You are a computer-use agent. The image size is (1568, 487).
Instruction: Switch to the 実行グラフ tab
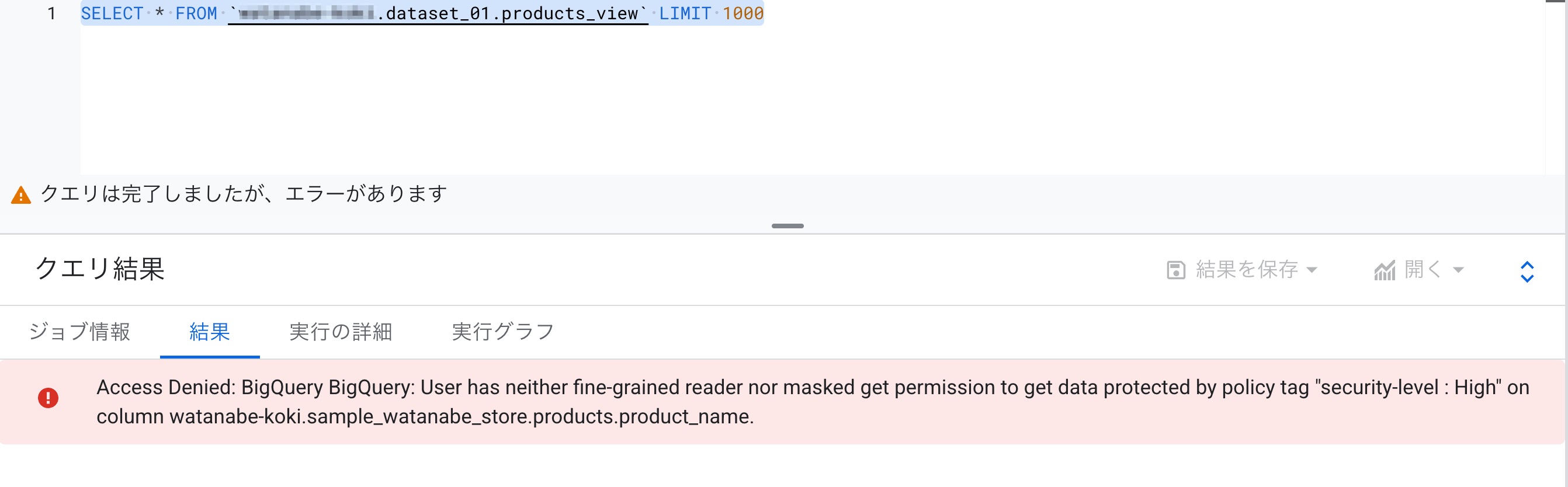tap(503, 332)
